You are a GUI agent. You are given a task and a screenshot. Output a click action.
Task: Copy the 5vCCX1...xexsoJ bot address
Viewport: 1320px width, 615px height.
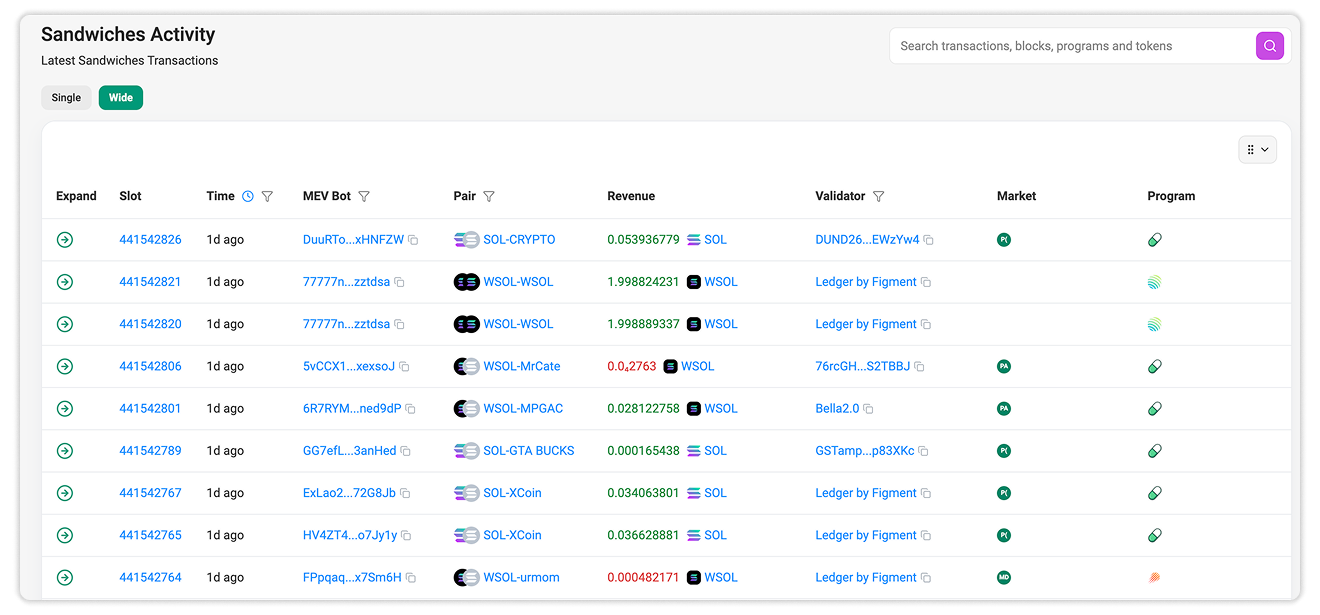pyautogui.click(x=404, y=367)
